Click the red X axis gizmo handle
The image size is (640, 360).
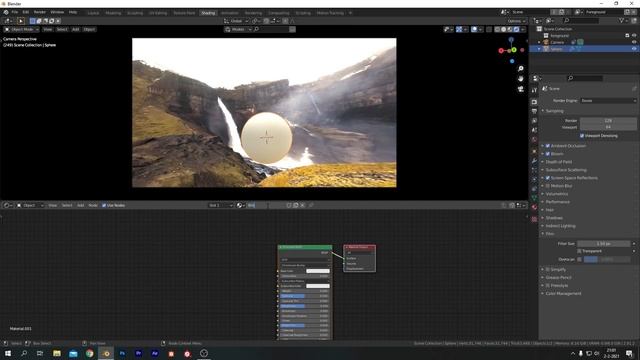click(x=501, y=51)
